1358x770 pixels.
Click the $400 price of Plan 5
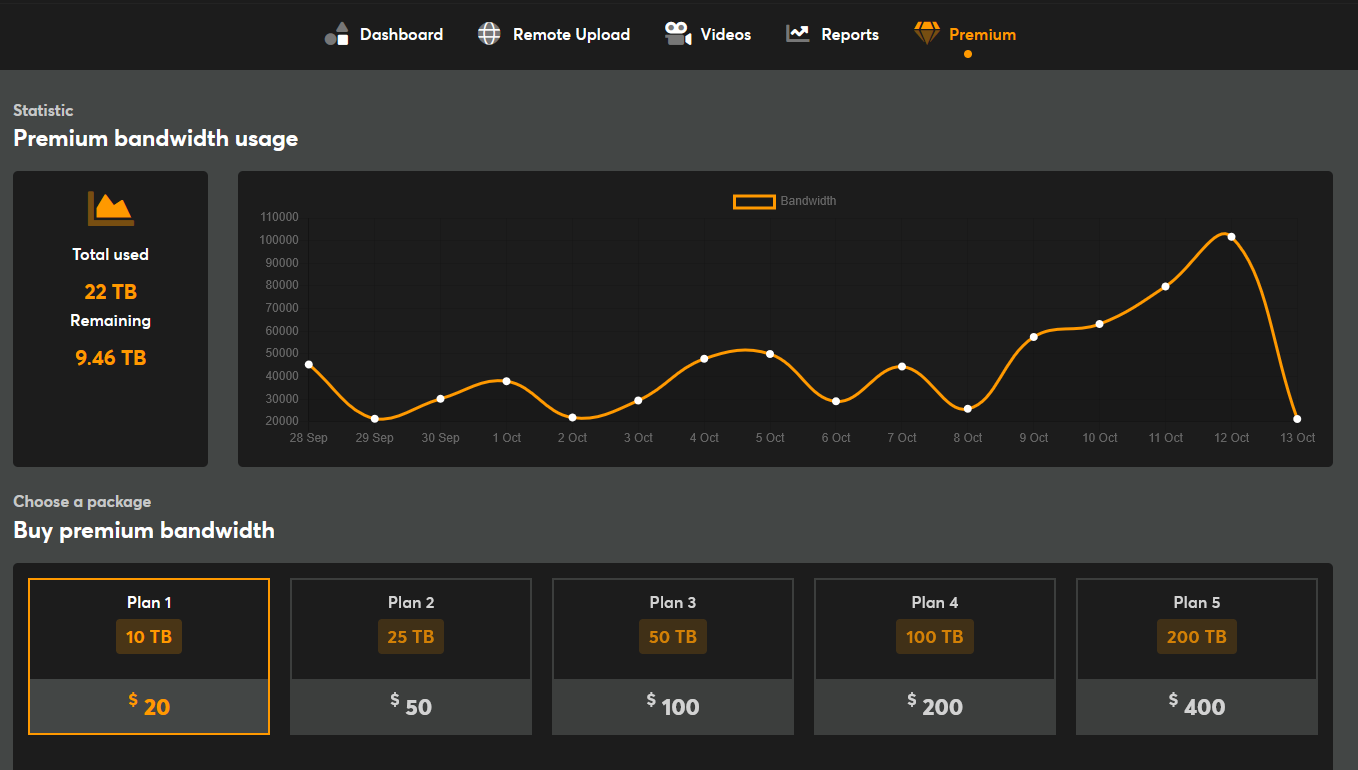pos(1197,706)
